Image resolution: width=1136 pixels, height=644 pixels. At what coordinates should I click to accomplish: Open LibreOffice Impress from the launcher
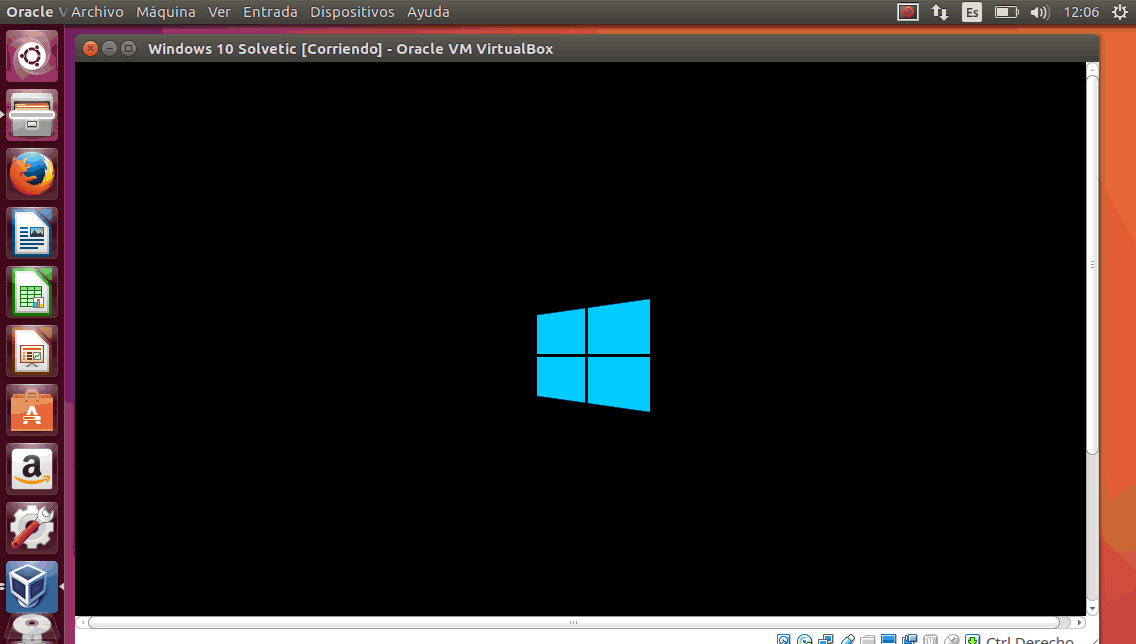point(32,351)
